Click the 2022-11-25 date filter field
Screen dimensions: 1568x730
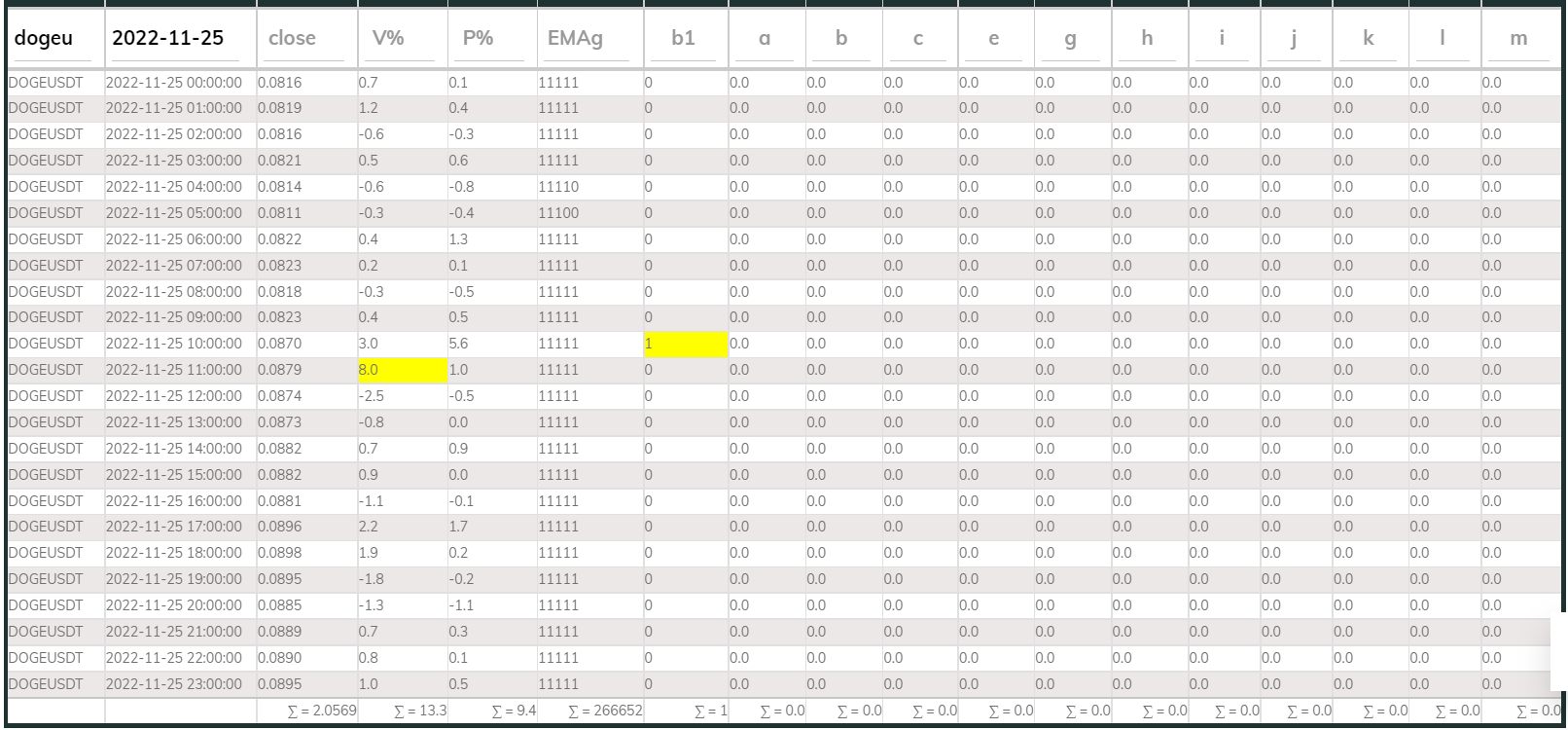pos(180,39)
